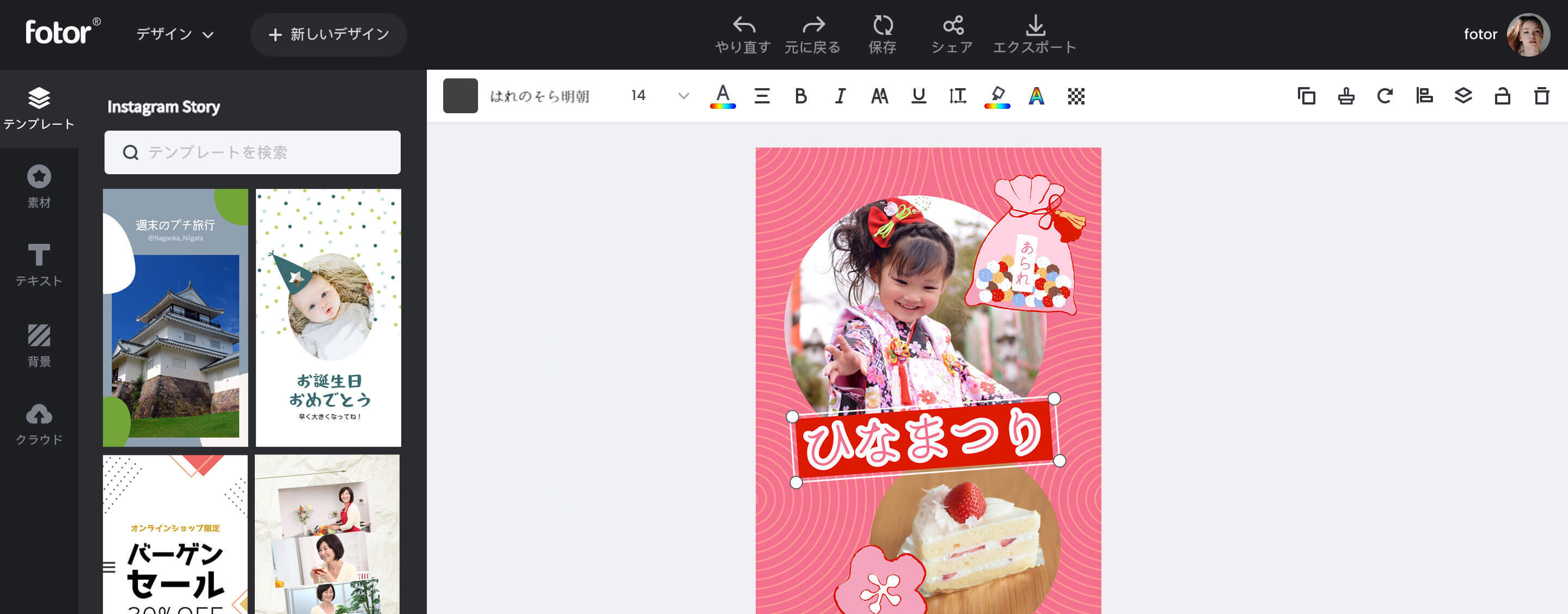This screenshot has height=614, width=1568.
Task: Click the duplicate element icon
Action: [x=1307, y=96]
